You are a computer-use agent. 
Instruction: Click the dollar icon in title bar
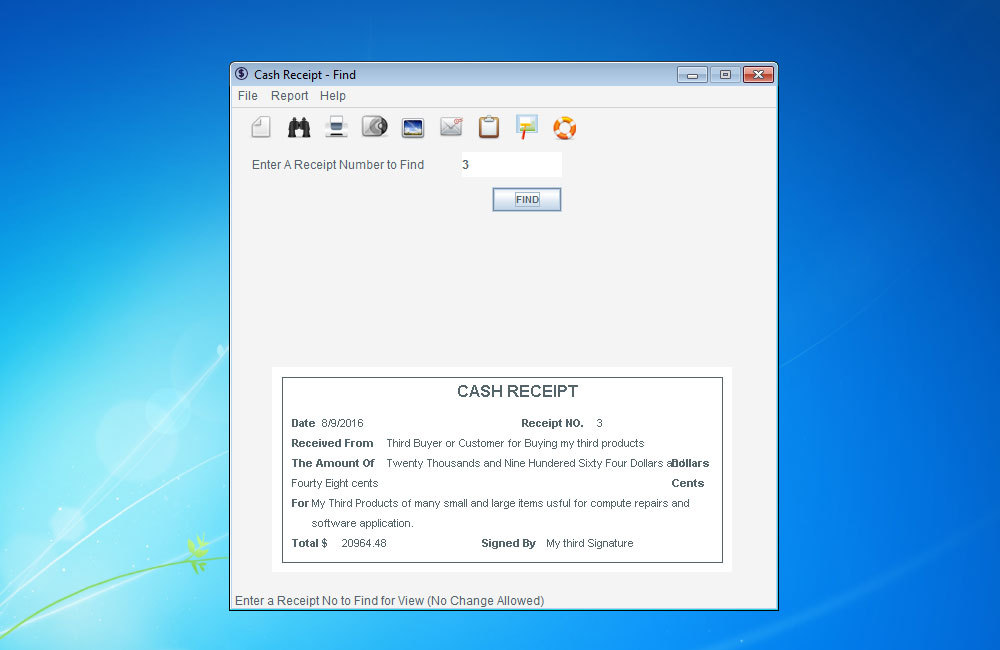tap(241, 74)
